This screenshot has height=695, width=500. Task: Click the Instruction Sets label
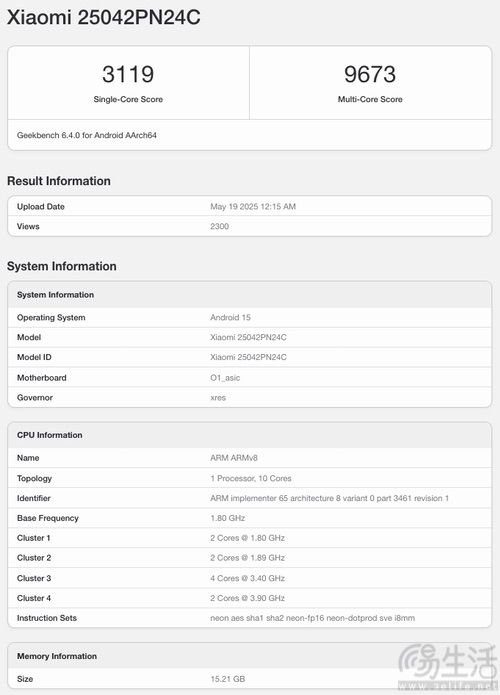tap(47, 618)
